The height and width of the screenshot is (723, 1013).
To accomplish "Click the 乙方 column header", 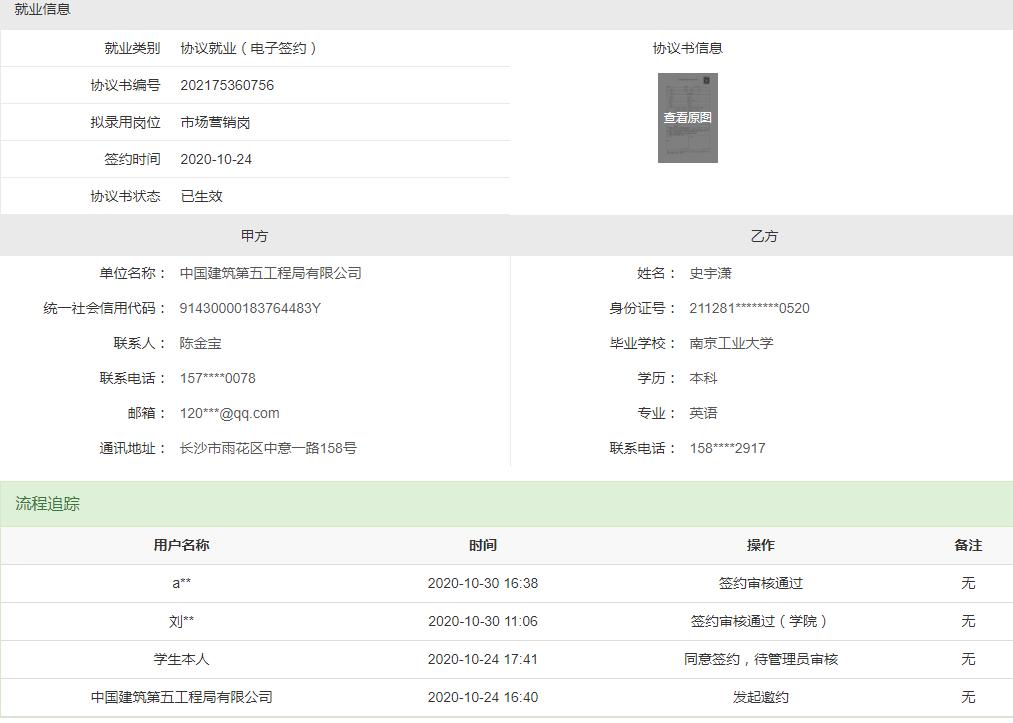I will [x=764, y=235].
